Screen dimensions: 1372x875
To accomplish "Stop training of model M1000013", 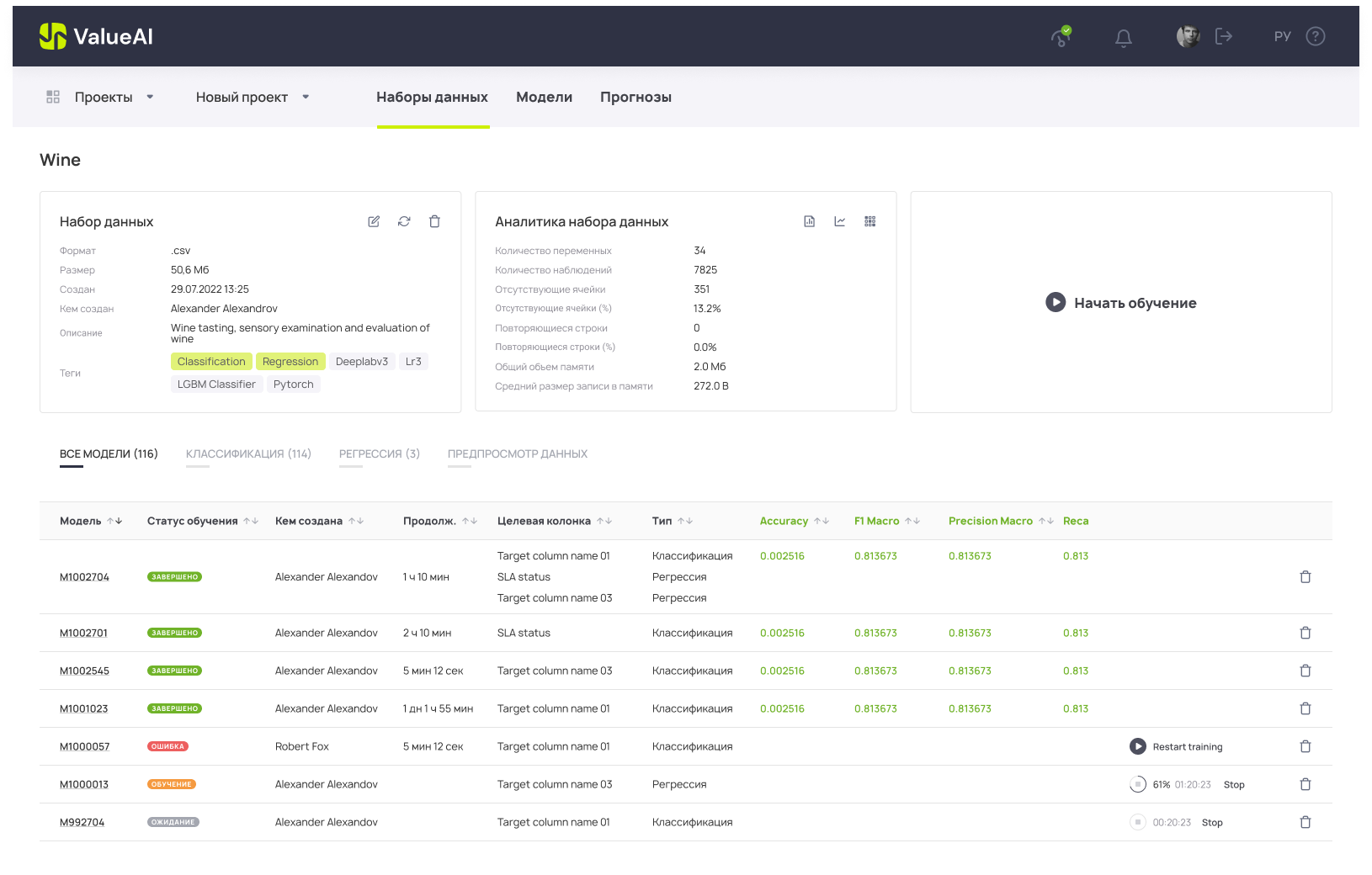I will (x=1233, y=785).
